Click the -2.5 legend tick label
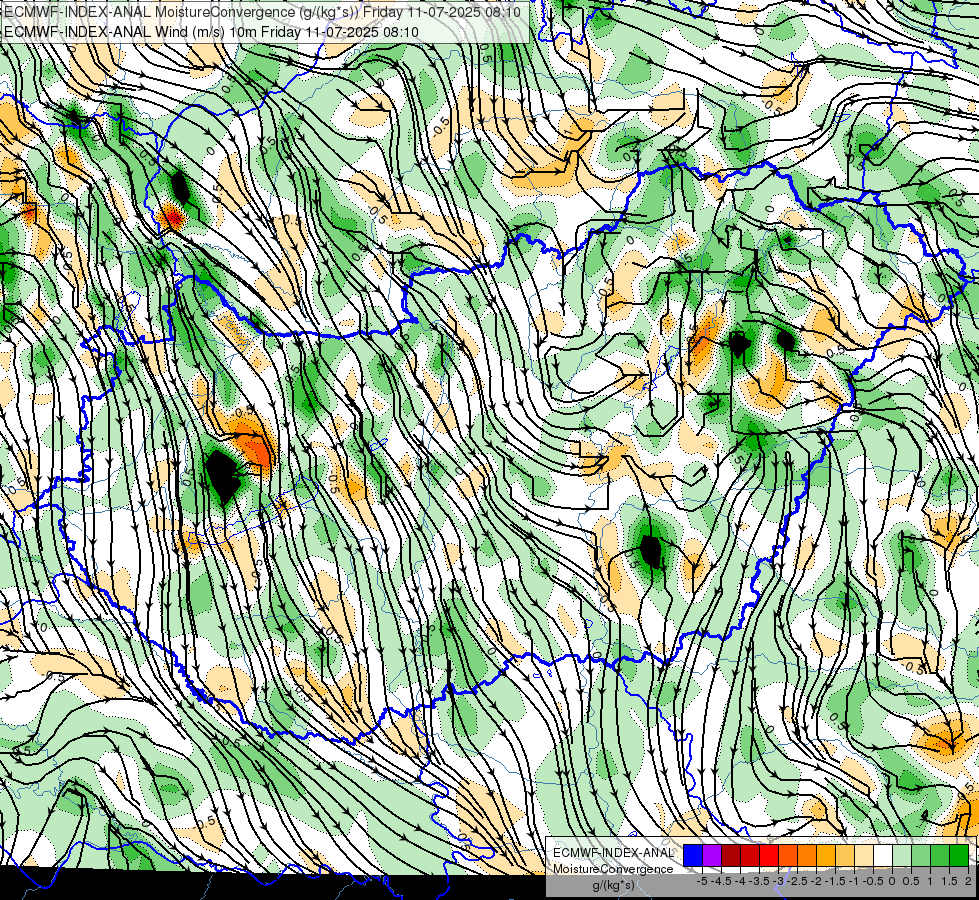 point(799,881)
